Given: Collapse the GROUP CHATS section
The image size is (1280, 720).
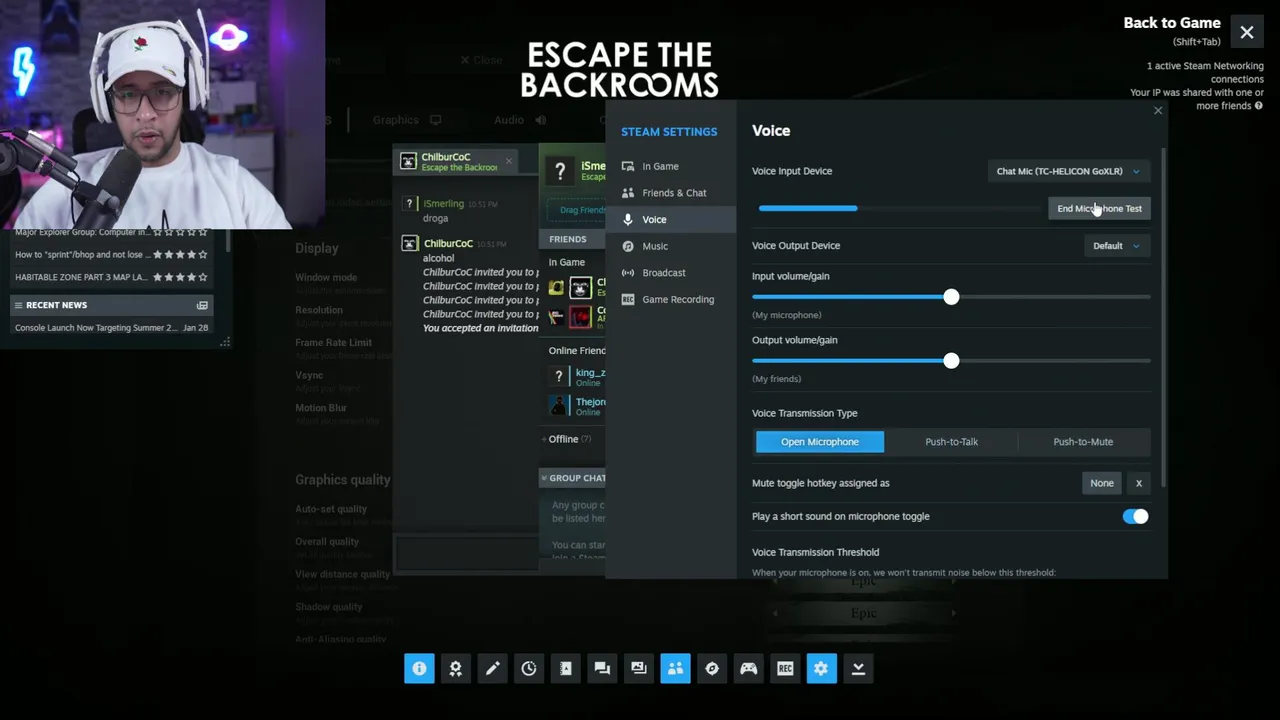Looking at the screenshot, I should click(574, 478).
